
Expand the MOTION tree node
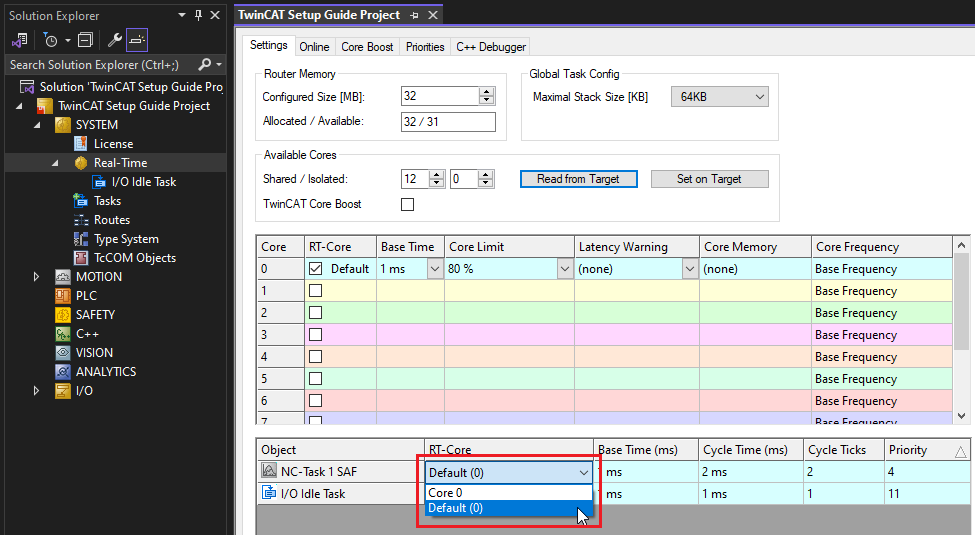pyautogui.click(x=36, y=277)
